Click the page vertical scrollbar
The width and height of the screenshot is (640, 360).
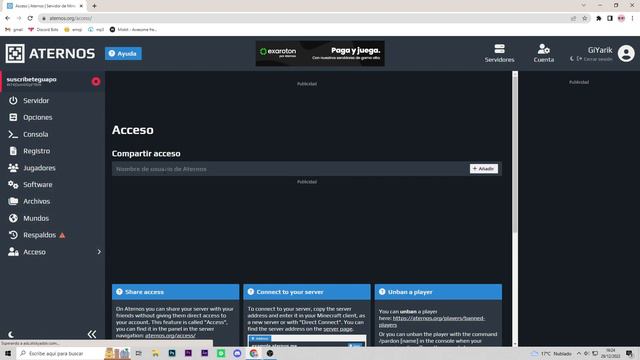pyautogui.click(x=515, y=155)
